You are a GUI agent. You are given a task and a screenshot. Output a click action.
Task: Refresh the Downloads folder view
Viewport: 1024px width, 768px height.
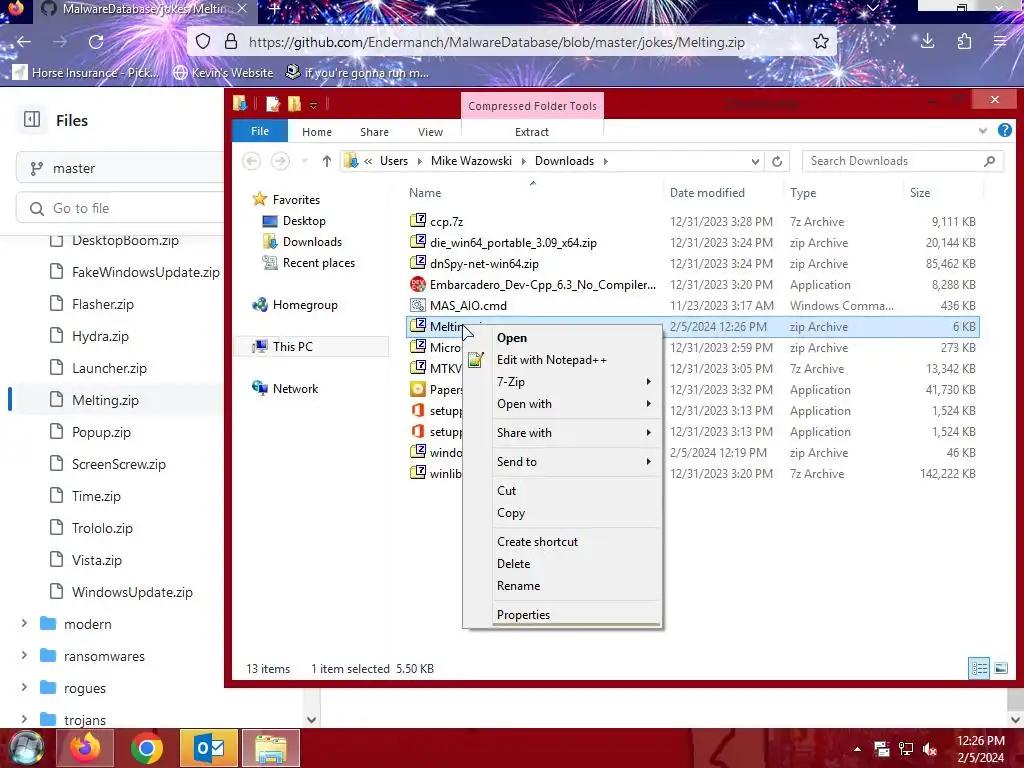click(776, 161)
